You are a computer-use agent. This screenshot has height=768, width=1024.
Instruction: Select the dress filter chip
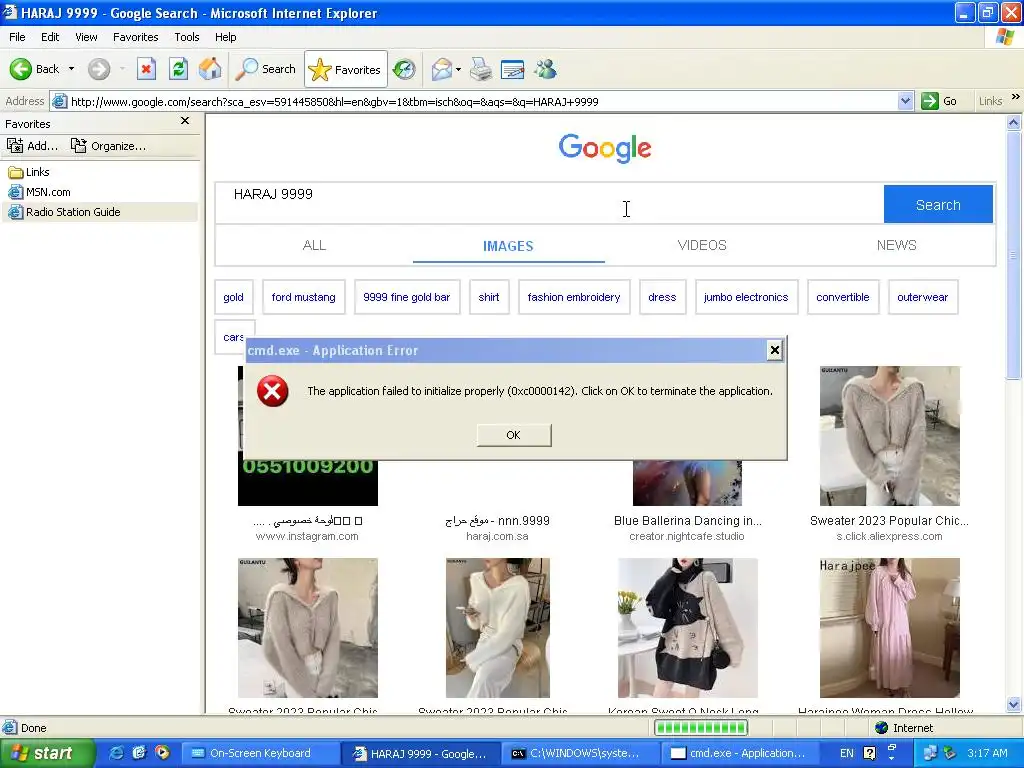pyautogui.click(x=662, y=297)
